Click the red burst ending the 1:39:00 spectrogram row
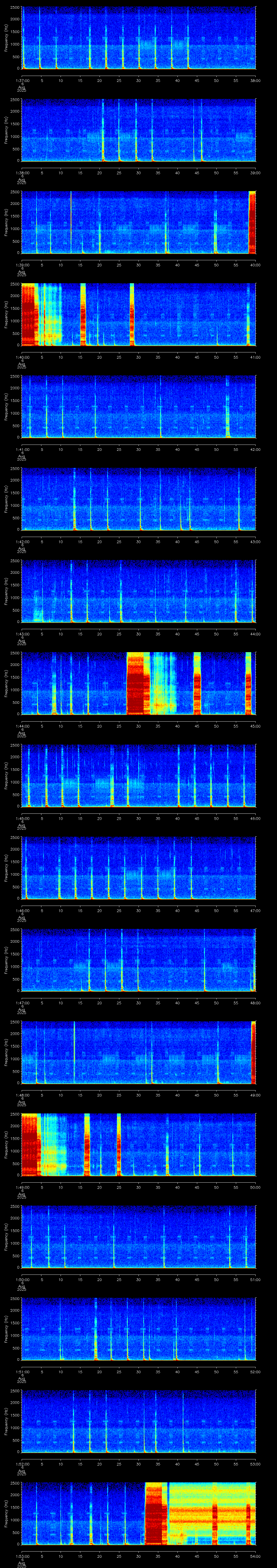 252,222
